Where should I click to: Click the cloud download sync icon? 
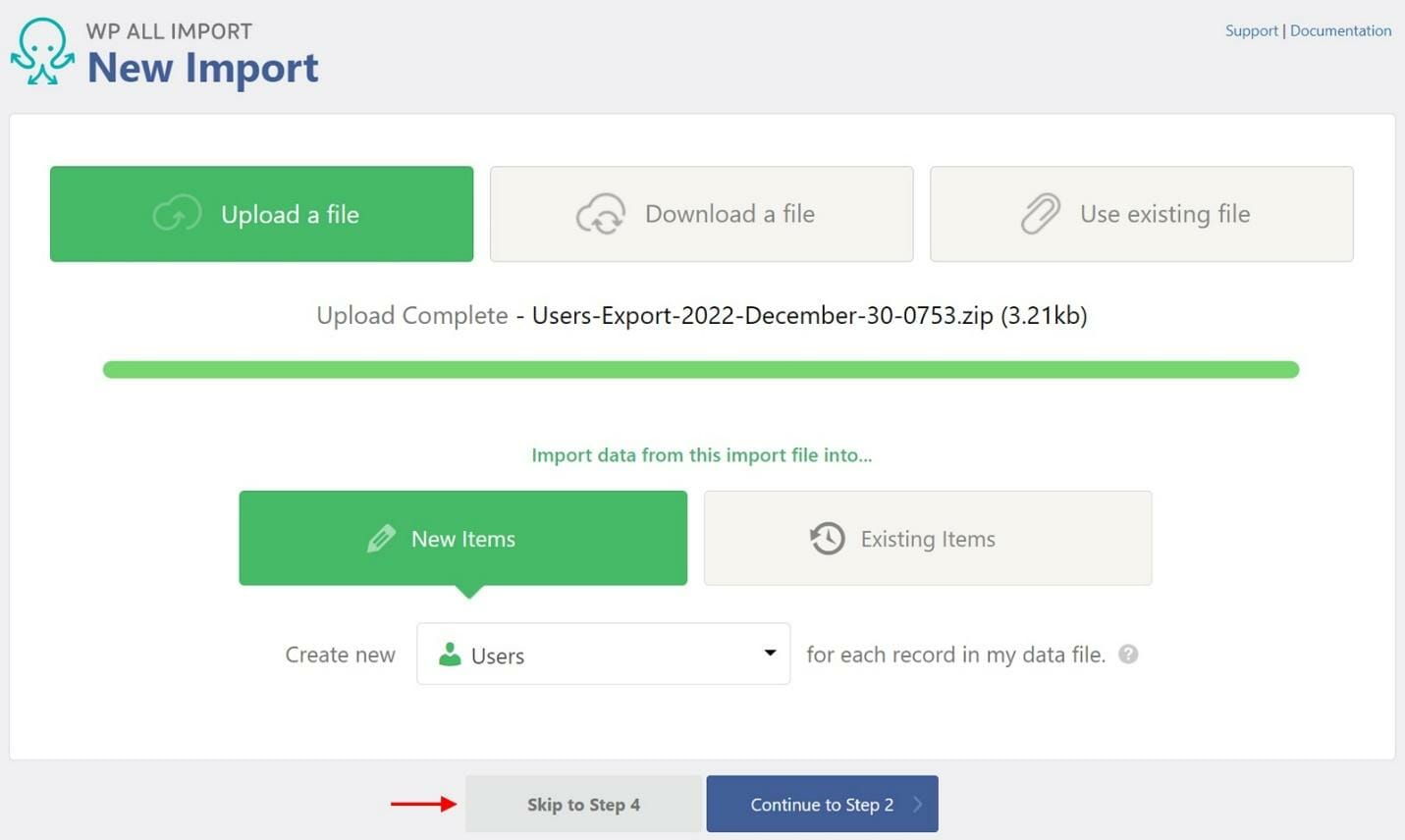coord(601,213)
